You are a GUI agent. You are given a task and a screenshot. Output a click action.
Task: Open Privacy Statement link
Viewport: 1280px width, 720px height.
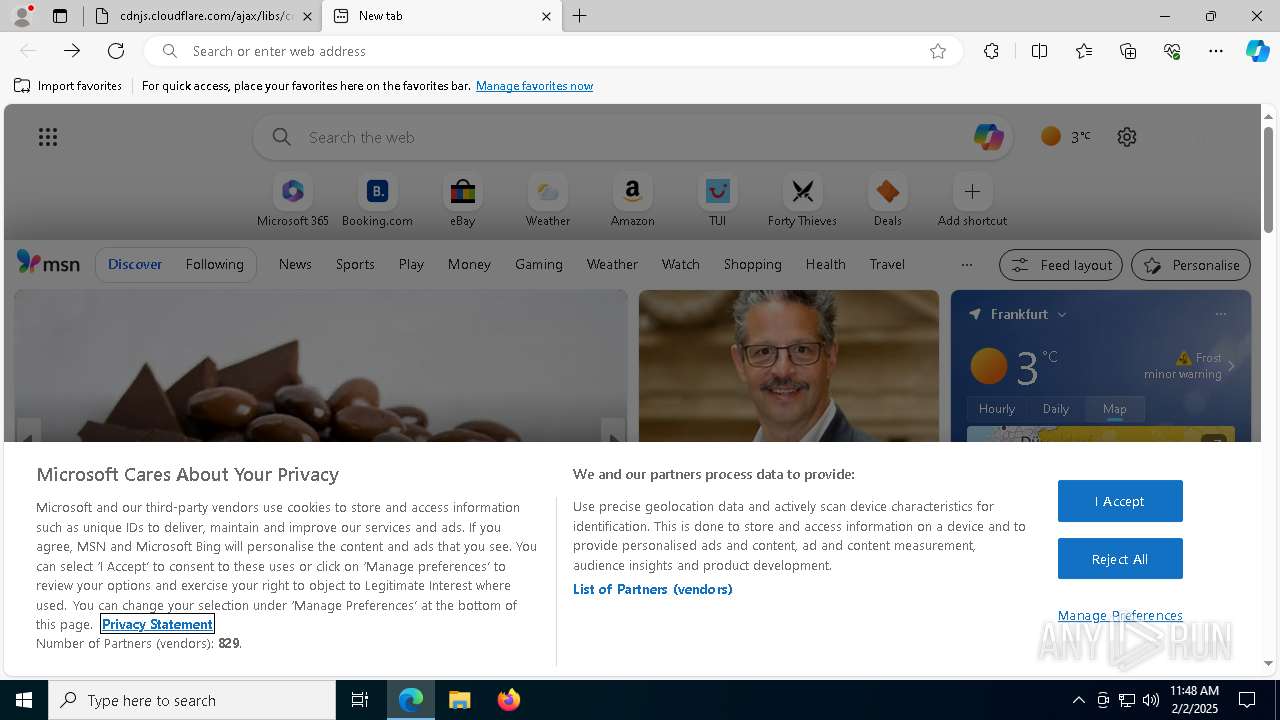point(157,624)
